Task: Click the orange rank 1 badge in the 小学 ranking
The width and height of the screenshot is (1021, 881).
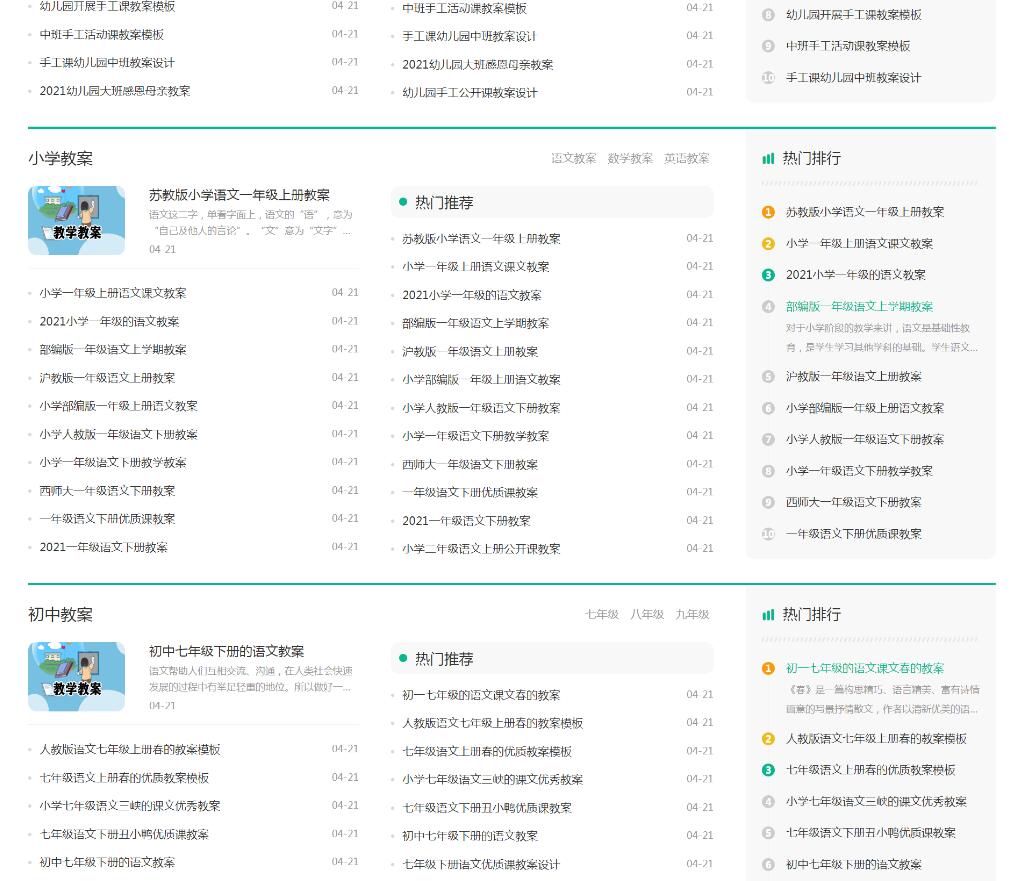Action: pyautogui.click(x=768, y=212)
